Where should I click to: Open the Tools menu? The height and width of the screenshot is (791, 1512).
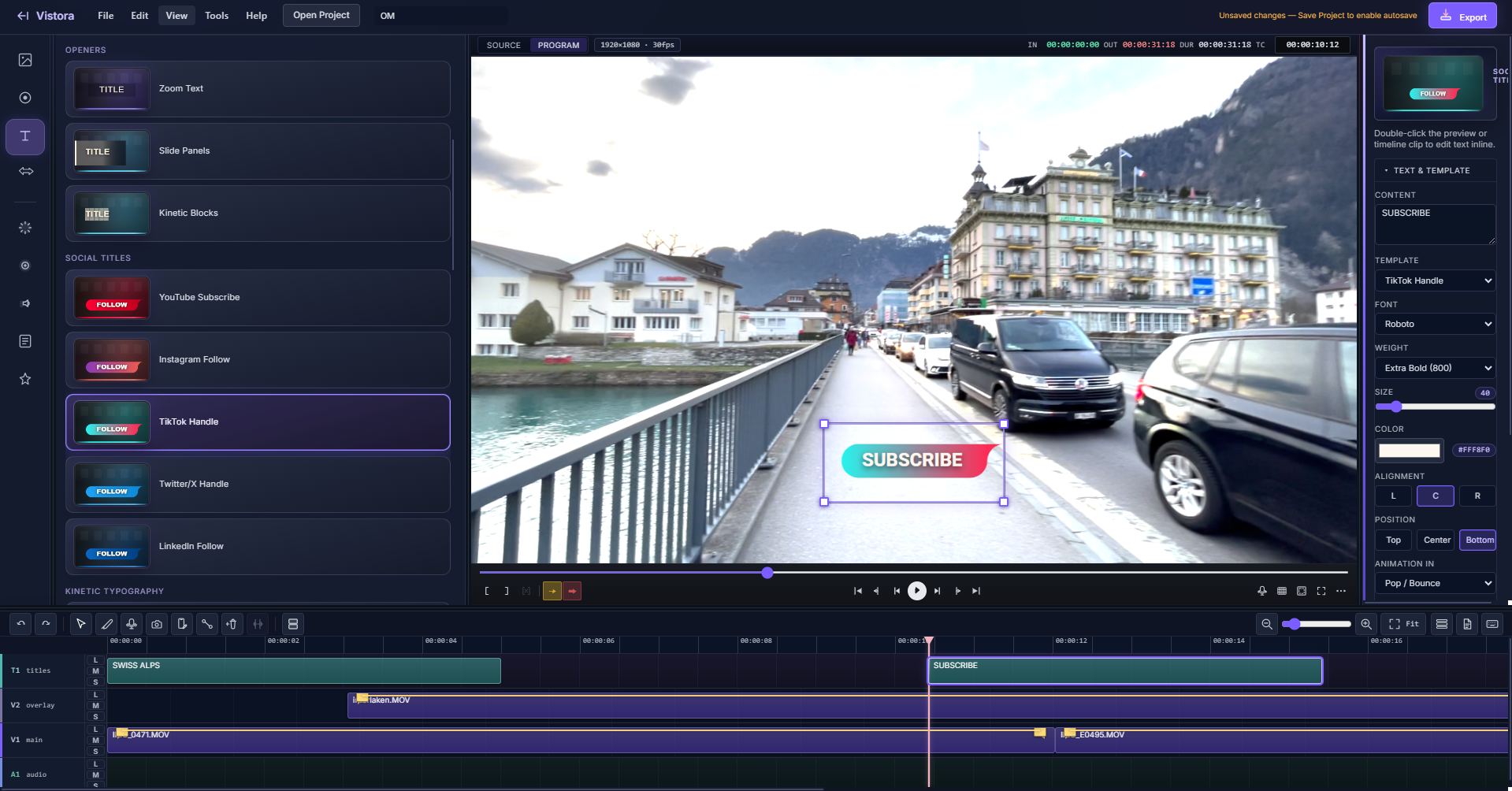(217, 16)
